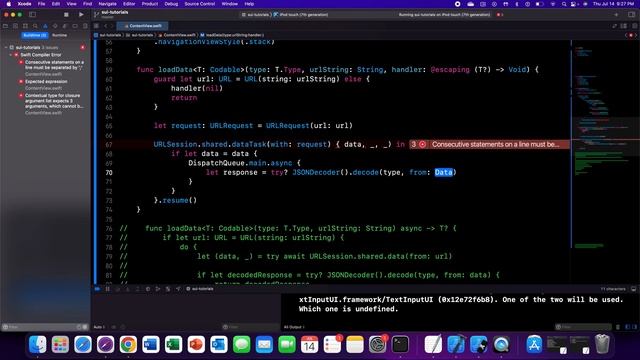Screen dimensions: 640x360
Task: Run the project with the Play button
Action: [x=81, y=15]
